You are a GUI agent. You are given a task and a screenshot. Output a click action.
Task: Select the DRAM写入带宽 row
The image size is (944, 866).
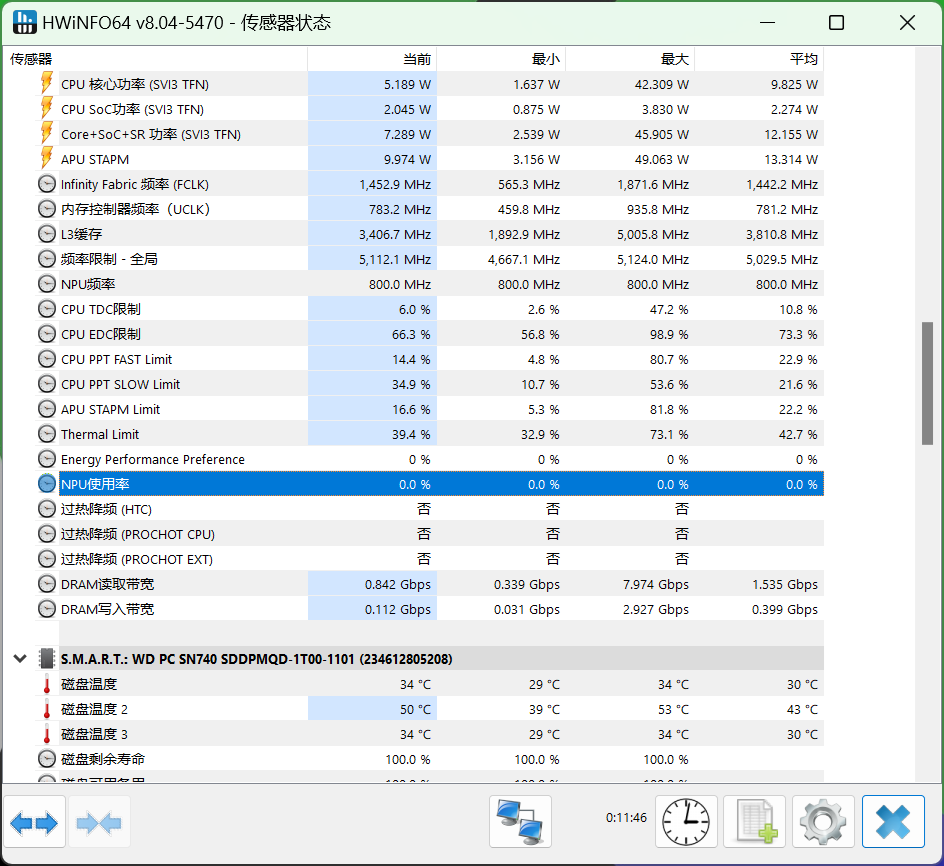tap(441, 609)
